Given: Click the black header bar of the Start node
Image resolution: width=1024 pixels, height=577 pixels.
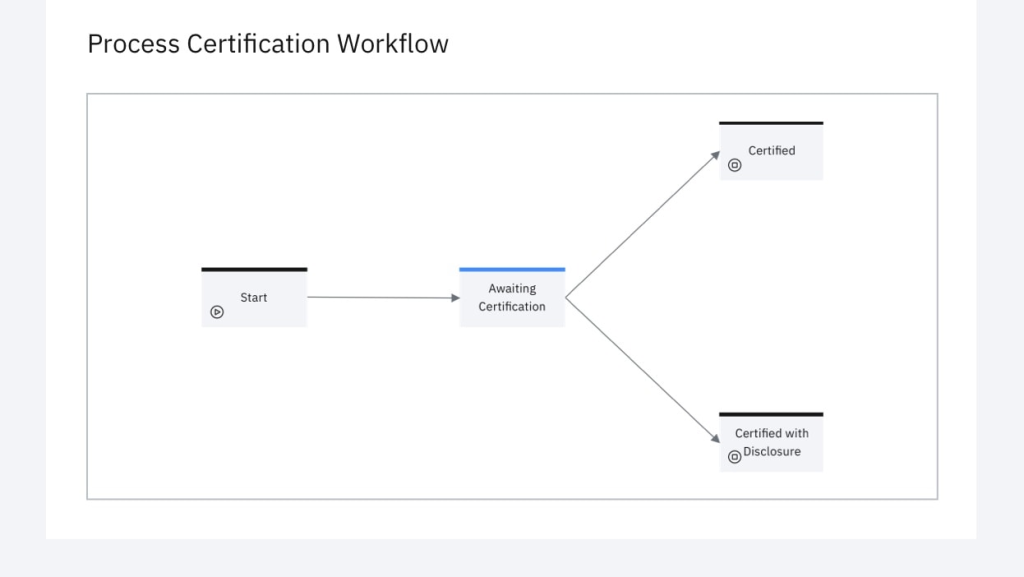Looking at the screenshot, I should coord(254,268).
